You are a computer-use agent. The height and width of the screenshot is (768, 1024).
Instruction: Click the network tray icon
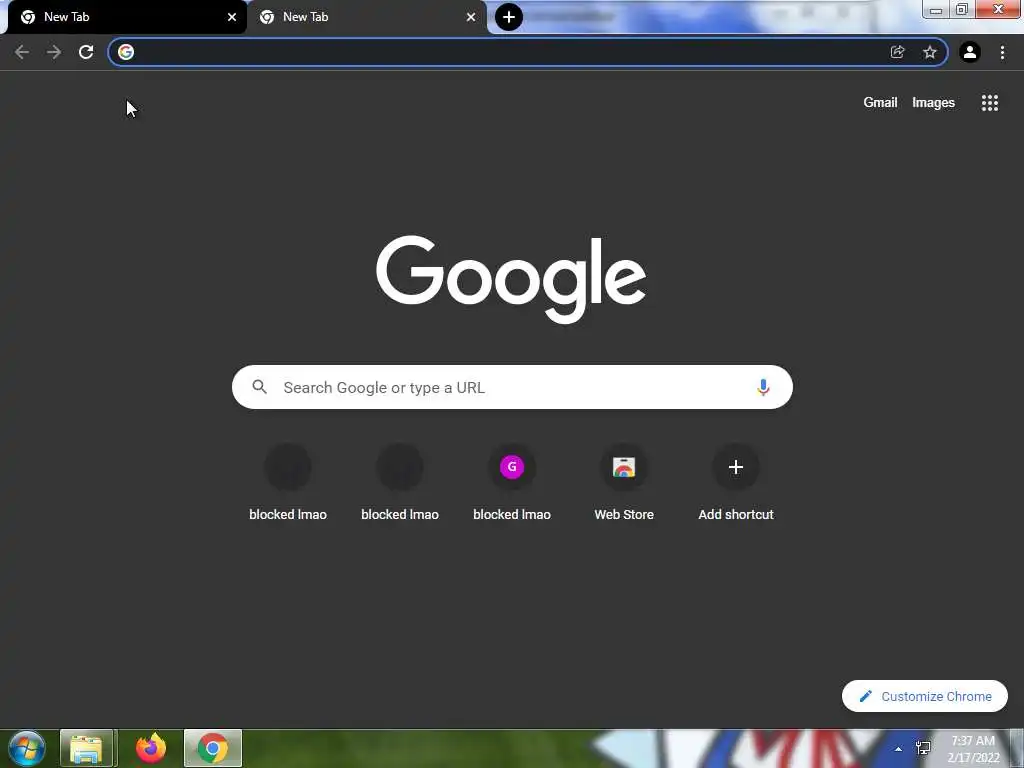coord(923,748)
